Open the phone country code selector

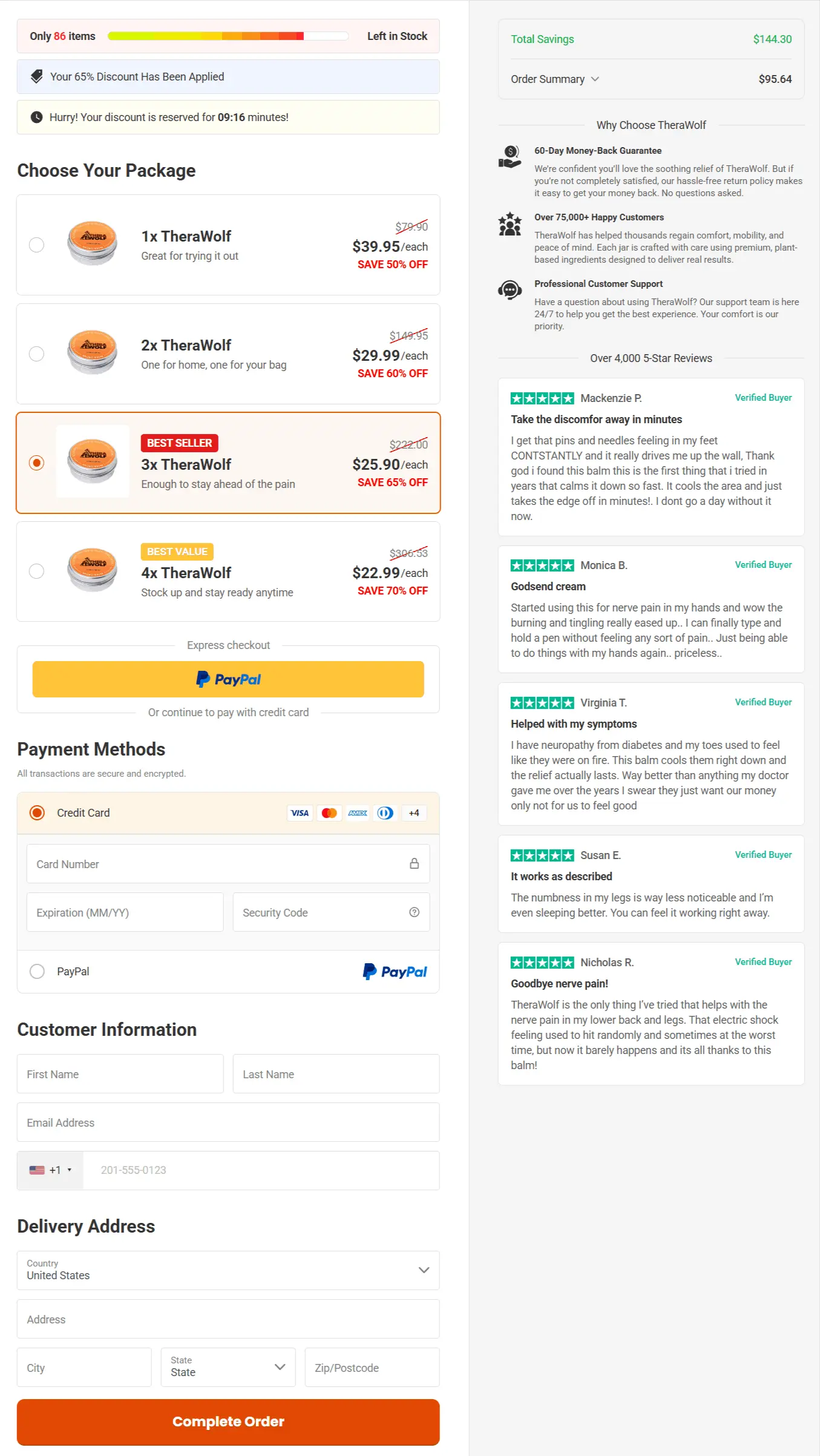coord(51,1170)
